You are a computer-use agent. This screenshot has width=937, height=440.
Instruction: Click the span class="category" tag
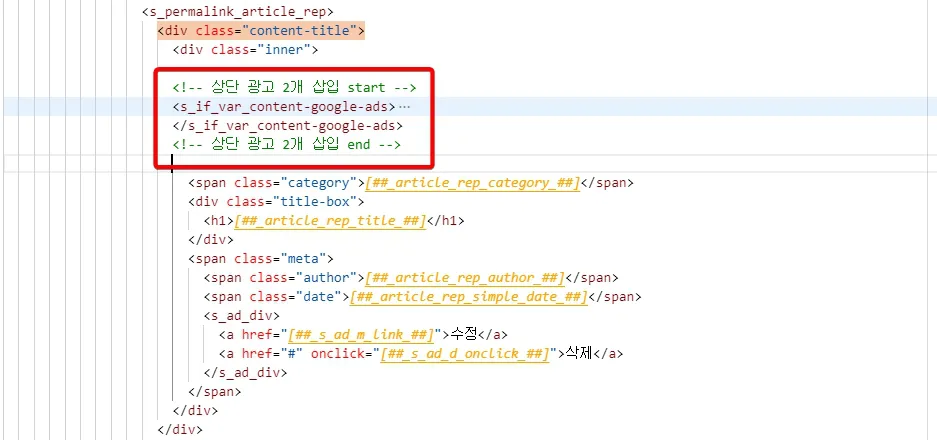tap(277, 182)
